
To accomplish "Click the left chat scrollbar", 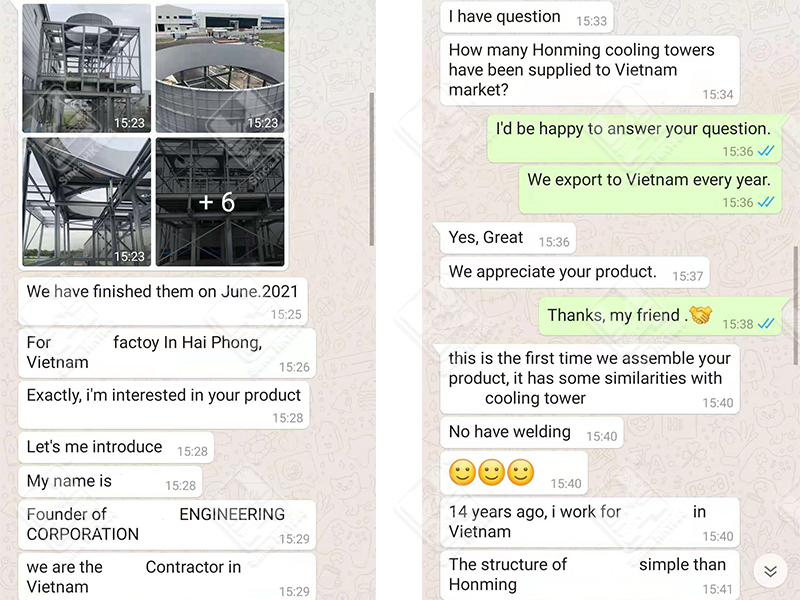I will click(372, 169).
